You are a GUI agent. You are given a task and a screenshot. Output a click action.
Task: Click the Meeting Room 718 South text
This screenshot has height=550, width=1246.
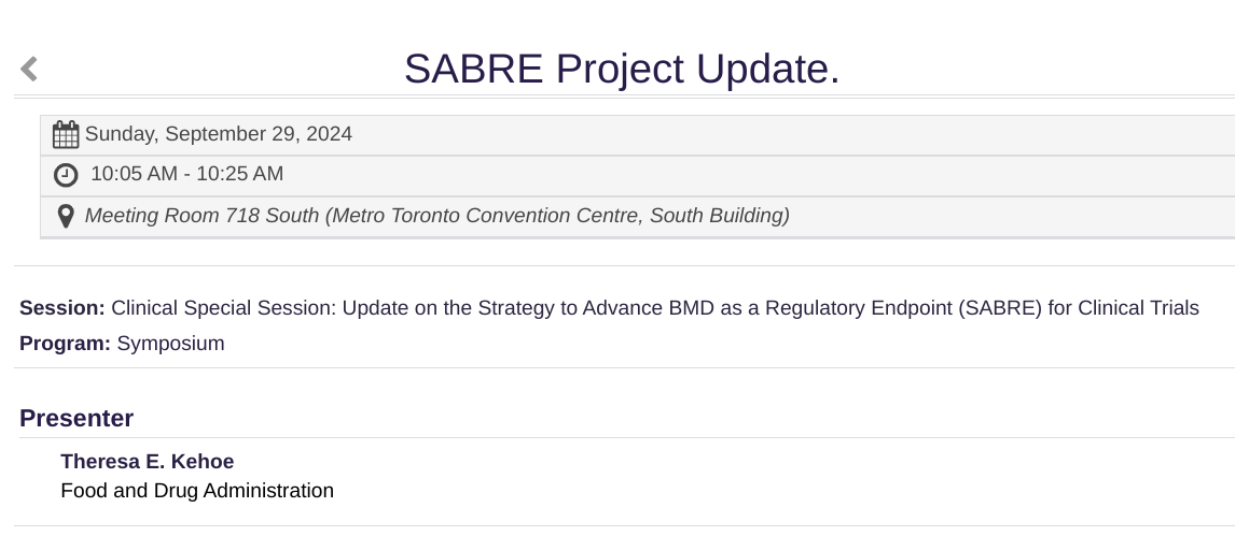pyautogui.click(x=201, y=216)
